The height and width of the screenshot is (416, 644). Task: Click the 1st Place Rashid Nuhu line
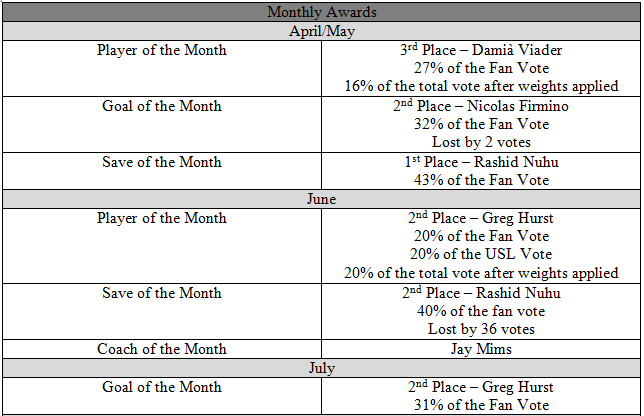click(x=481, y=162)
